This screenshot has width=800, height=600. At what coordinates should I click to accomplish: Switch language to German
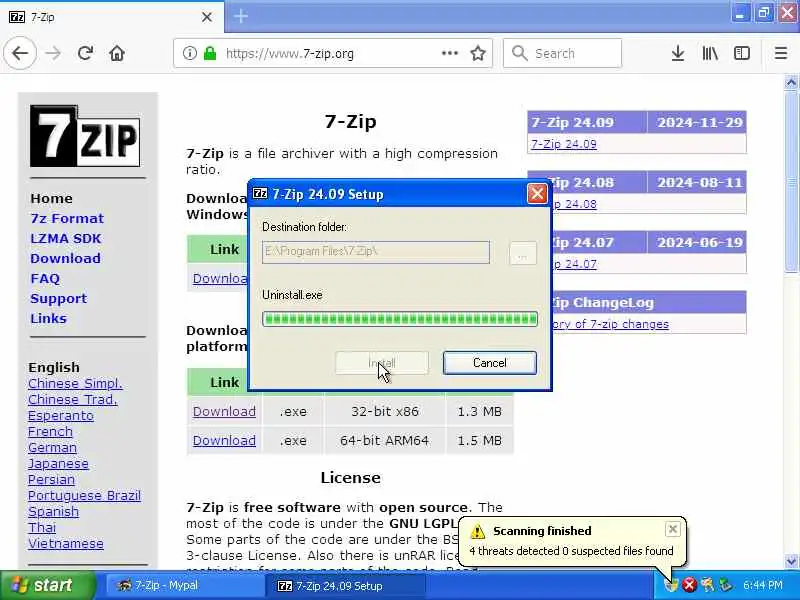[x=53, y=447]
